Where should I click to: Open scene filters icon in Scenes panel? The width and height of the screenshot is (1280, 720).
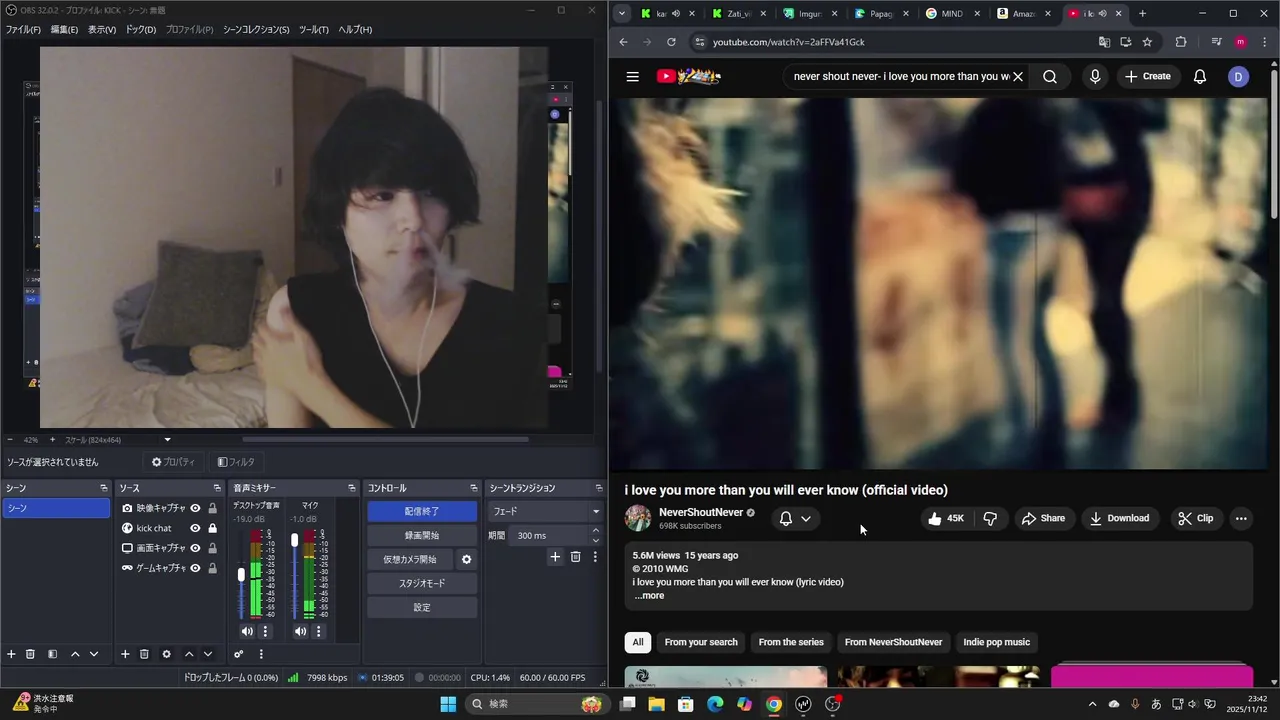point(52,654)
